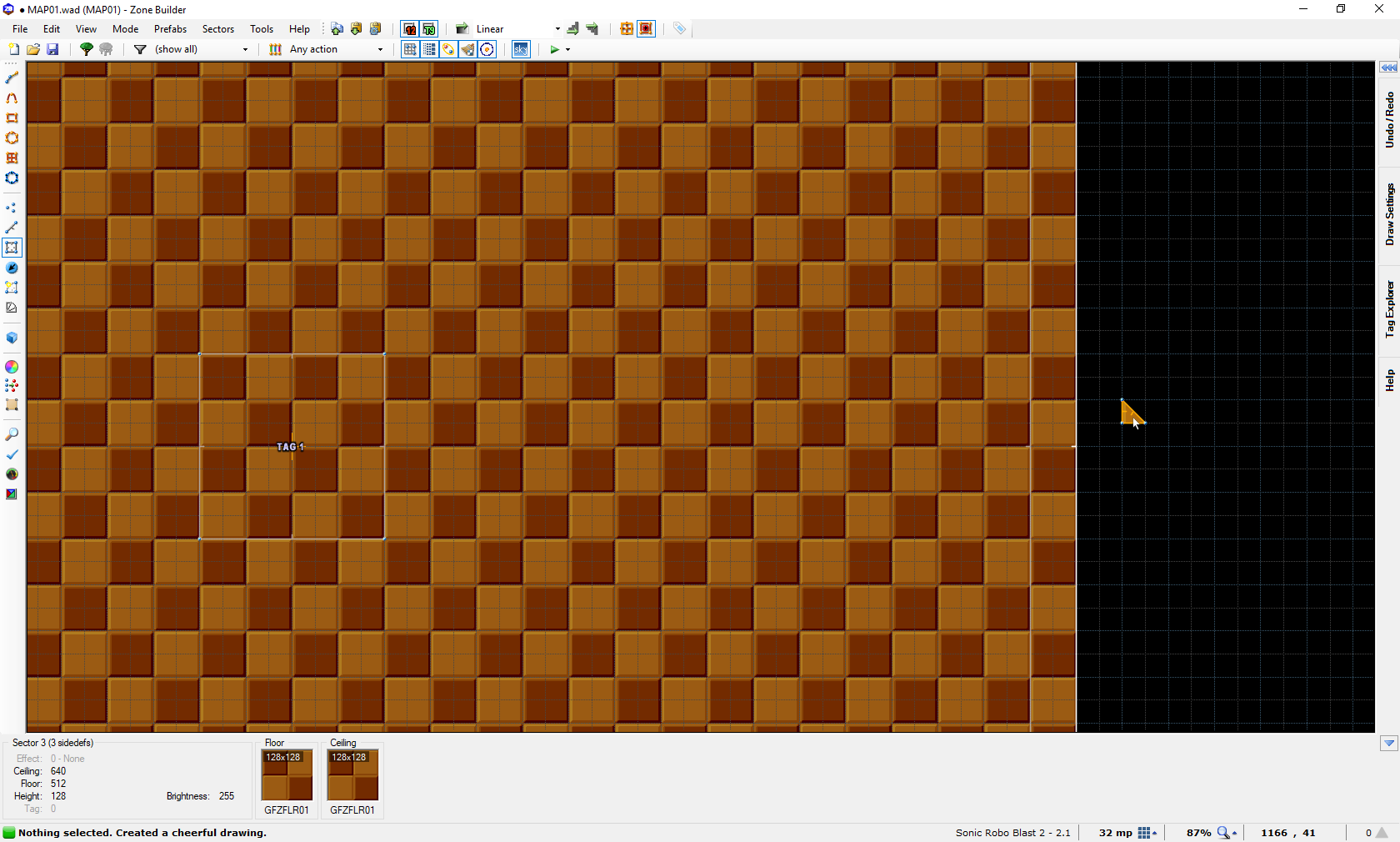Switch to Vertices mode
Viewport: 1400px width, 842px height.
(x=12, y=208)
